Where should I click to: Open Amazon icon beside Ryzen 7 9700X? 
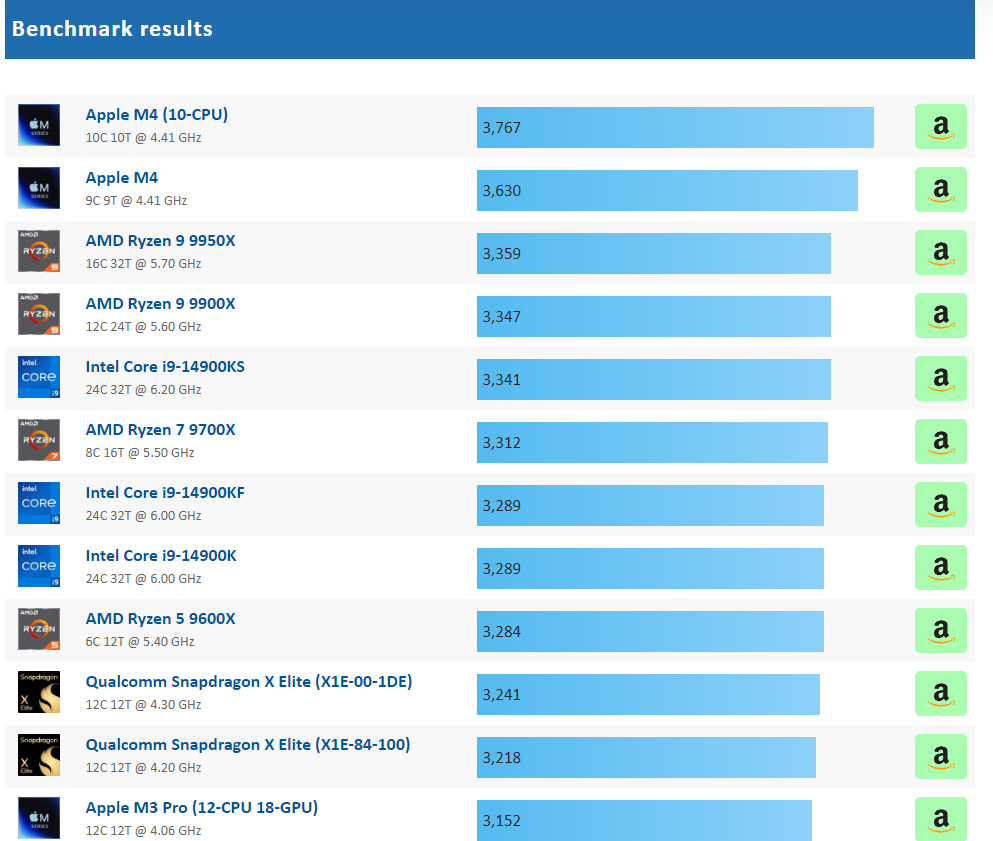(x=940, y=441)
